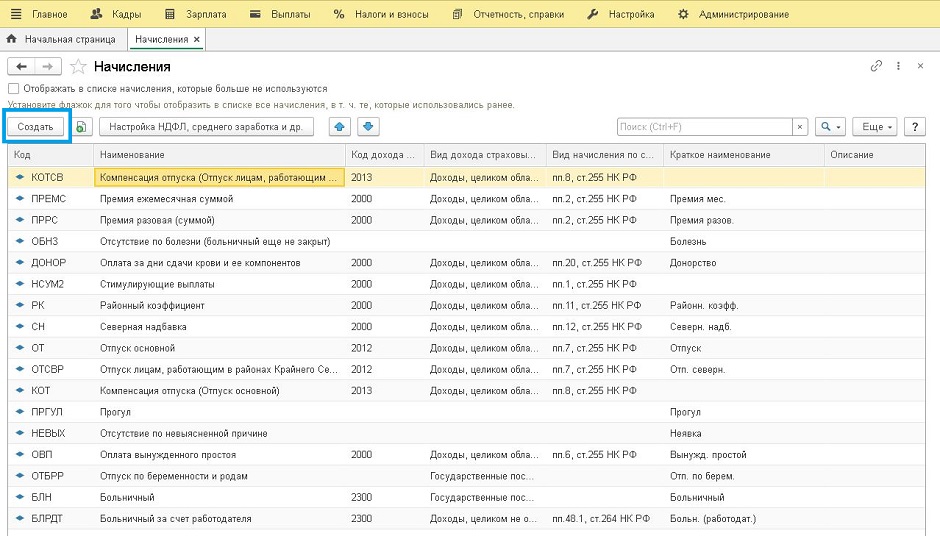The image size is (940, 536).
Task: Move the selected item down with the arrow icon
Action: click(x=368, y=127)
